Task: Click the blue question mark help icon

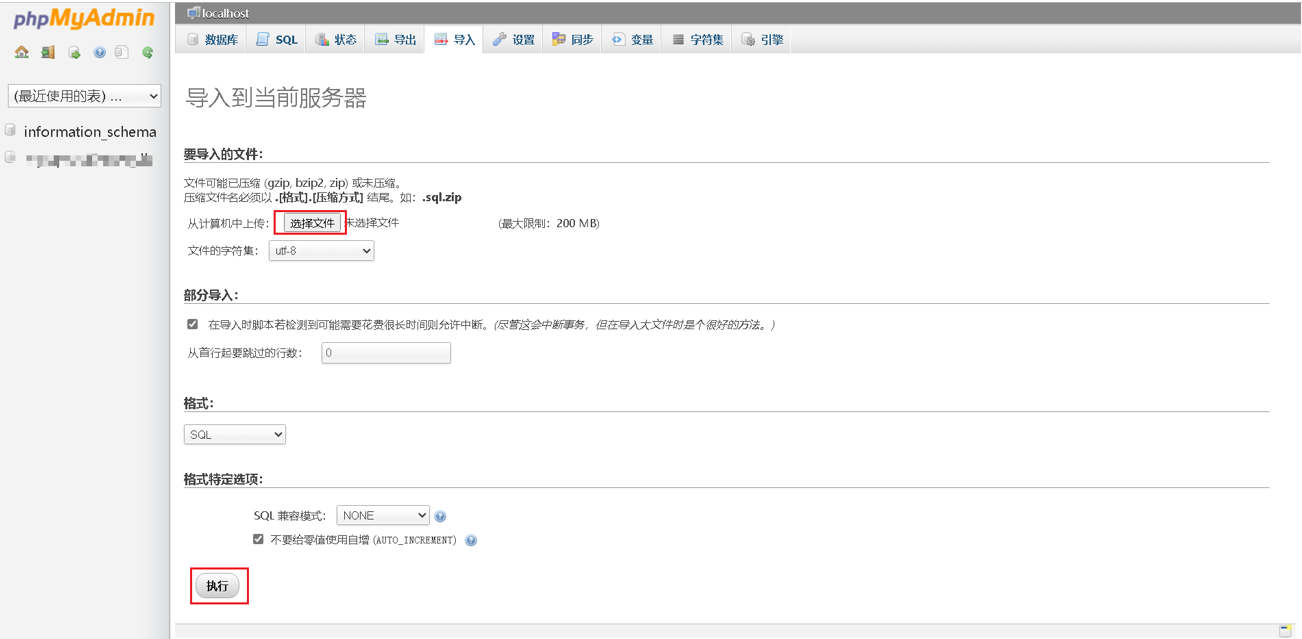Action: point(99,52)
